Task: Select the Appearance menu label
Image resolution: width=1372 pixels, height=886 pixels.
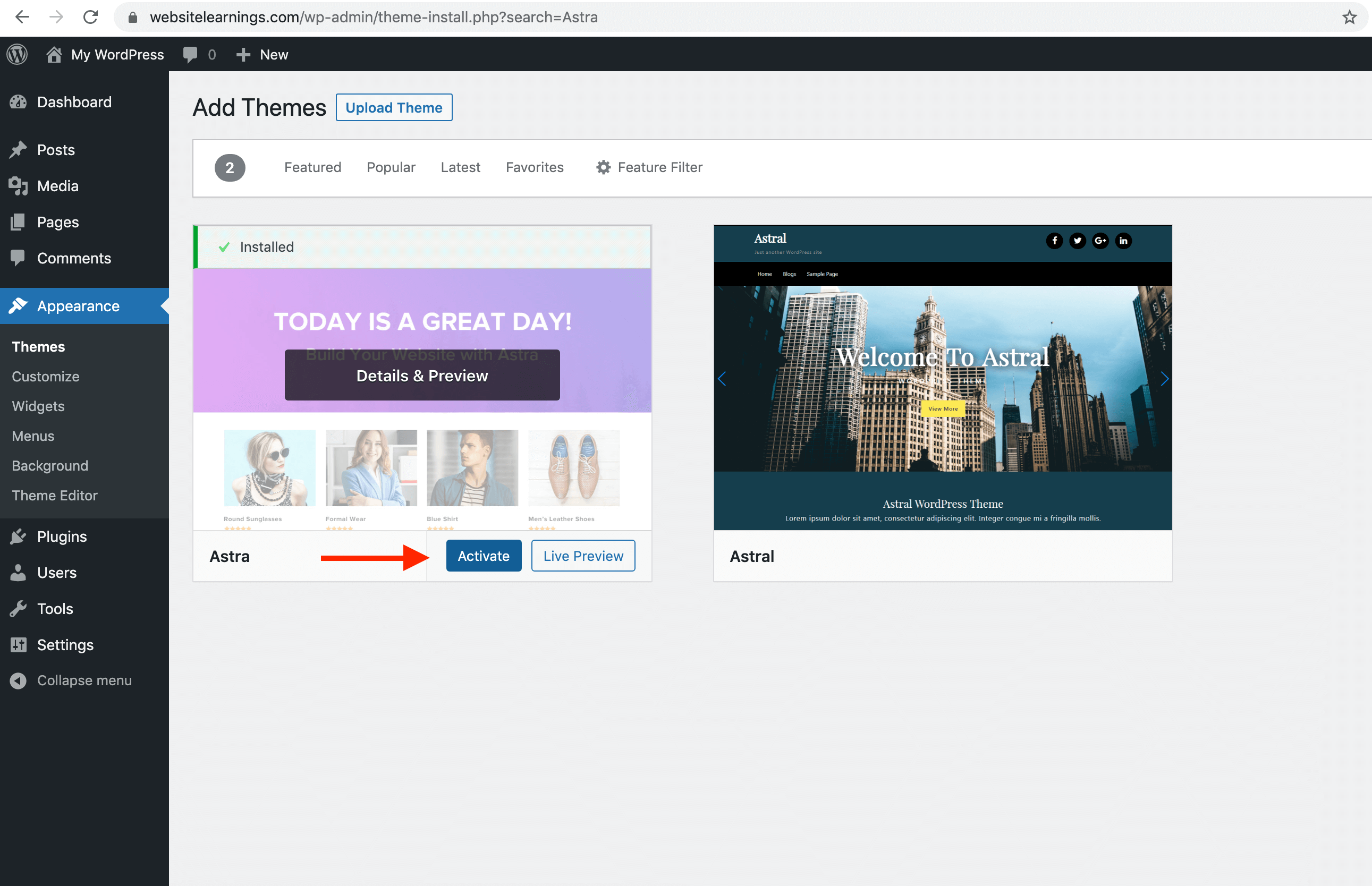Action: tap(78, 306)
